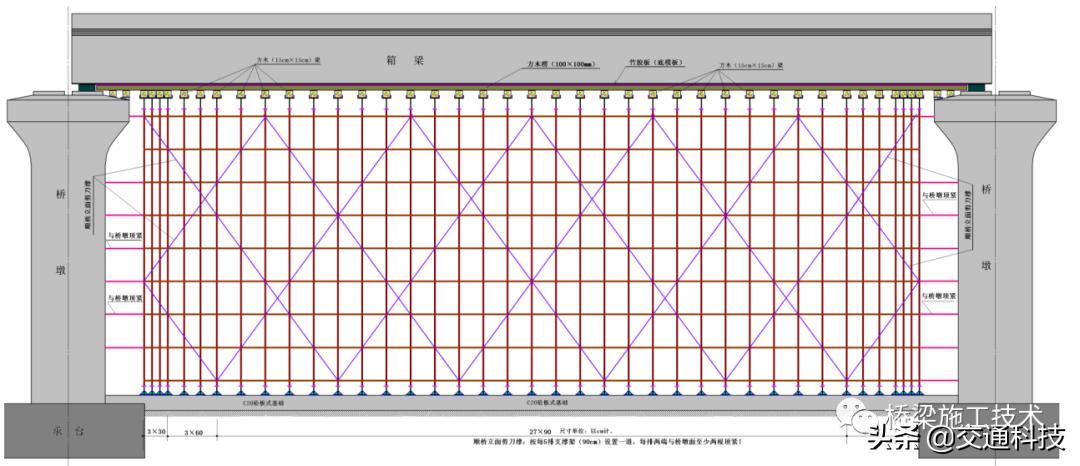
Task: Click the '墩' character on the right pier
Action: pos(986,265)
